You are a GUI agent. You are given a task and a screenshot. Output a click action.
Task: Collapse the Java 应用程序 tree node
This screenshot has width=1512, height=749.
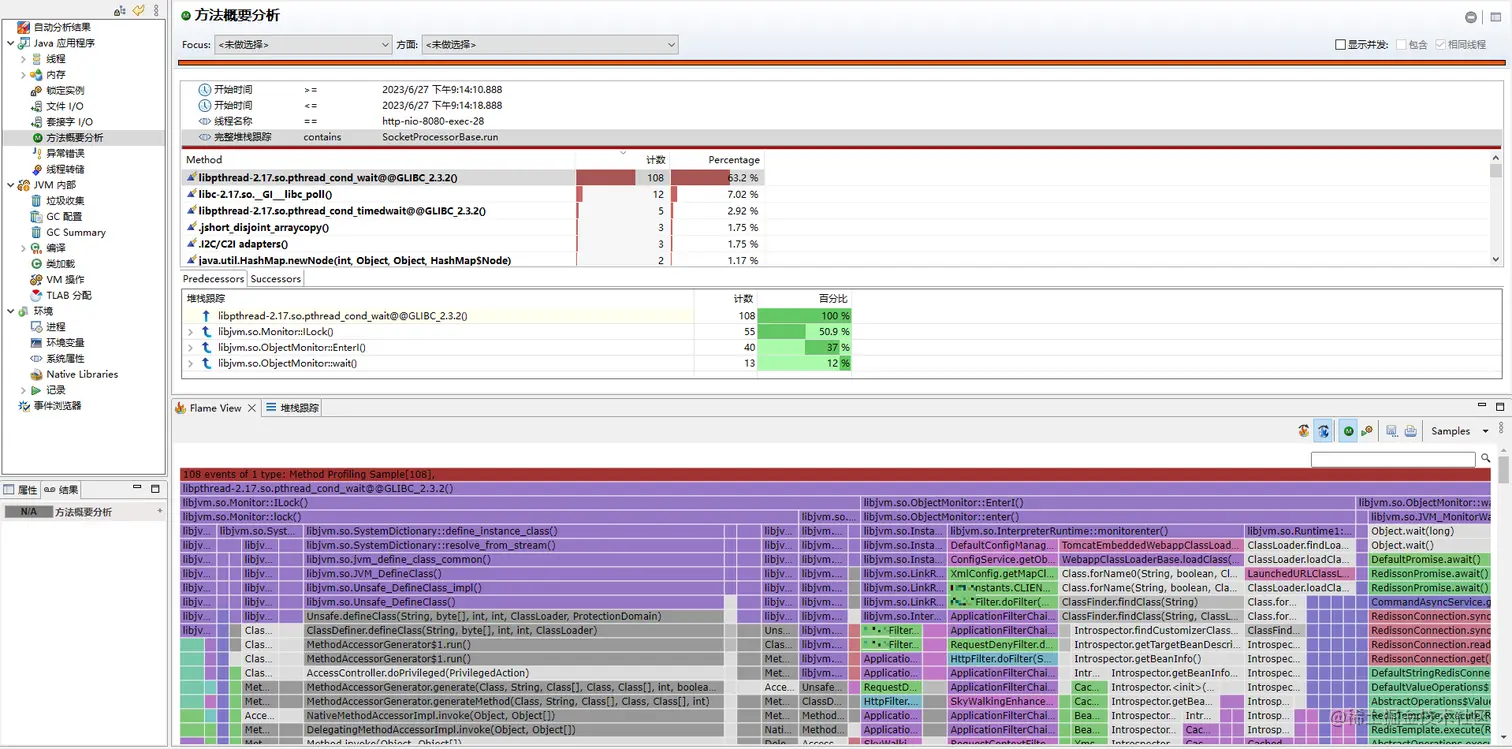(x=10, y=43)
